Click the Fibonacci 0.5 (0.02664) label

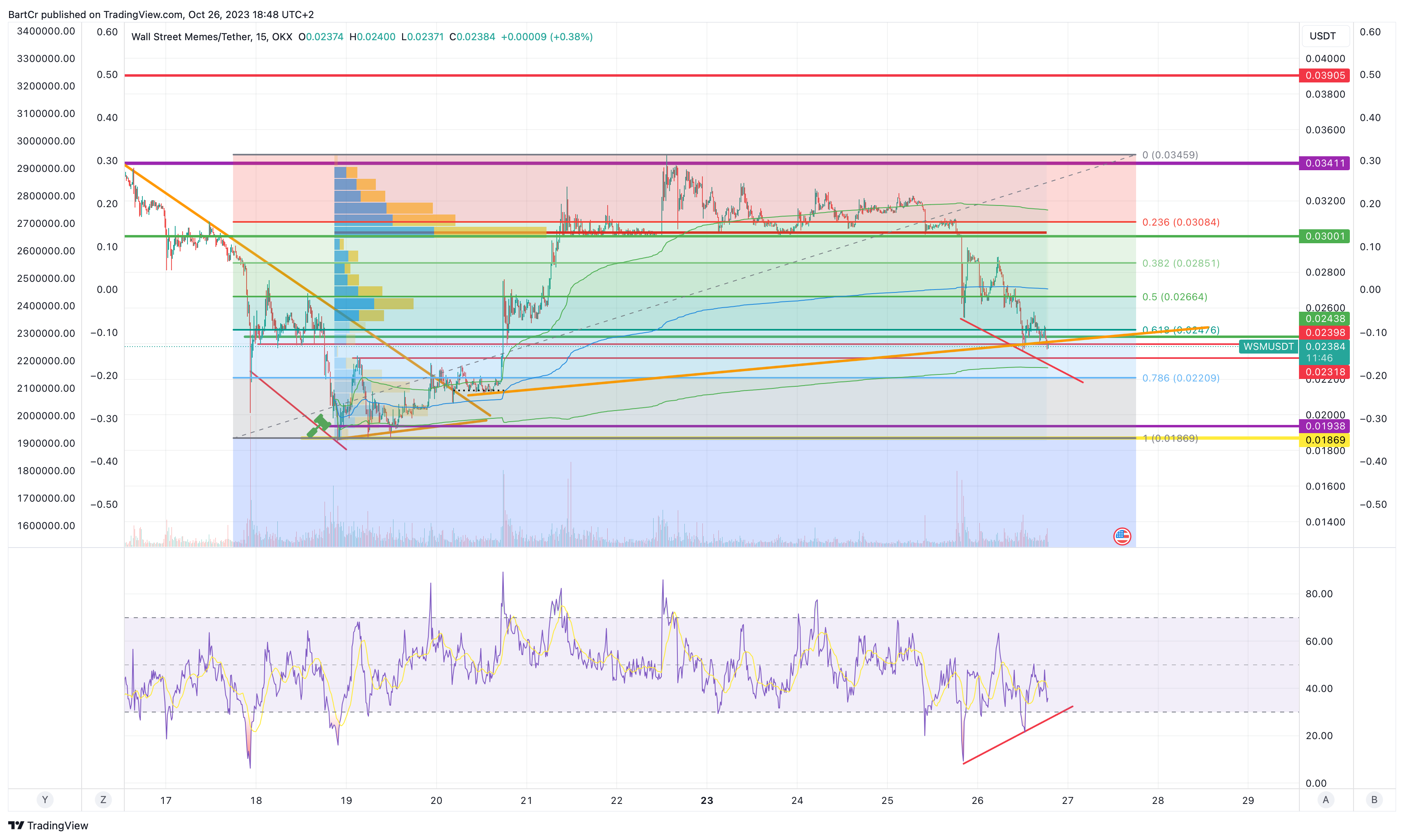tap(1174, 297)
